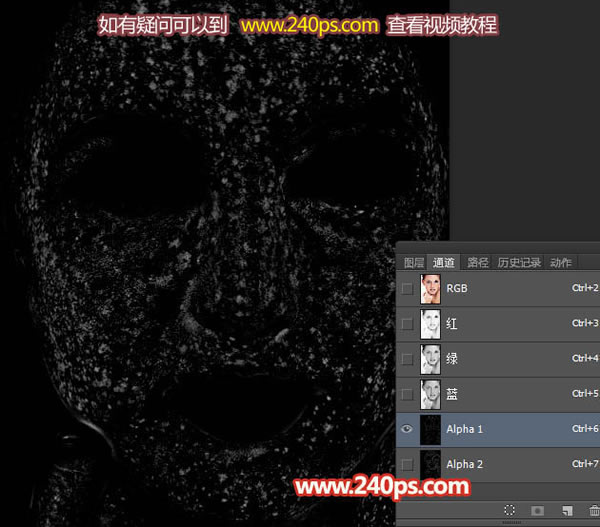Show the 蓝 channel visibility box
Image resolution: width=600 pixels, height=527 pixels.
coord(406,394)
